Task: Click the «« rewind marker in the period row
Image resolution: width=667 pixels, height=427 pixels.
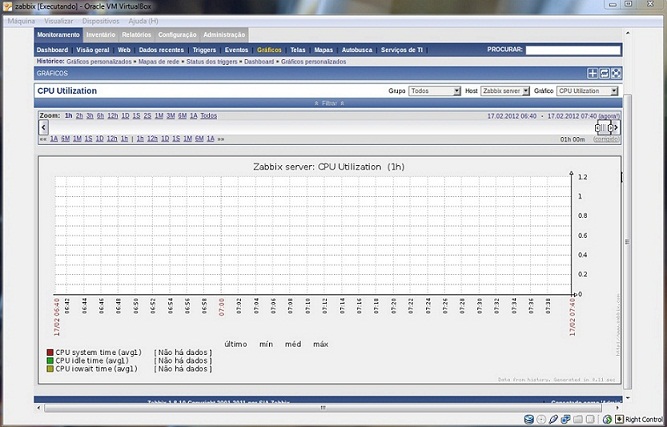Action: [43, 139]
